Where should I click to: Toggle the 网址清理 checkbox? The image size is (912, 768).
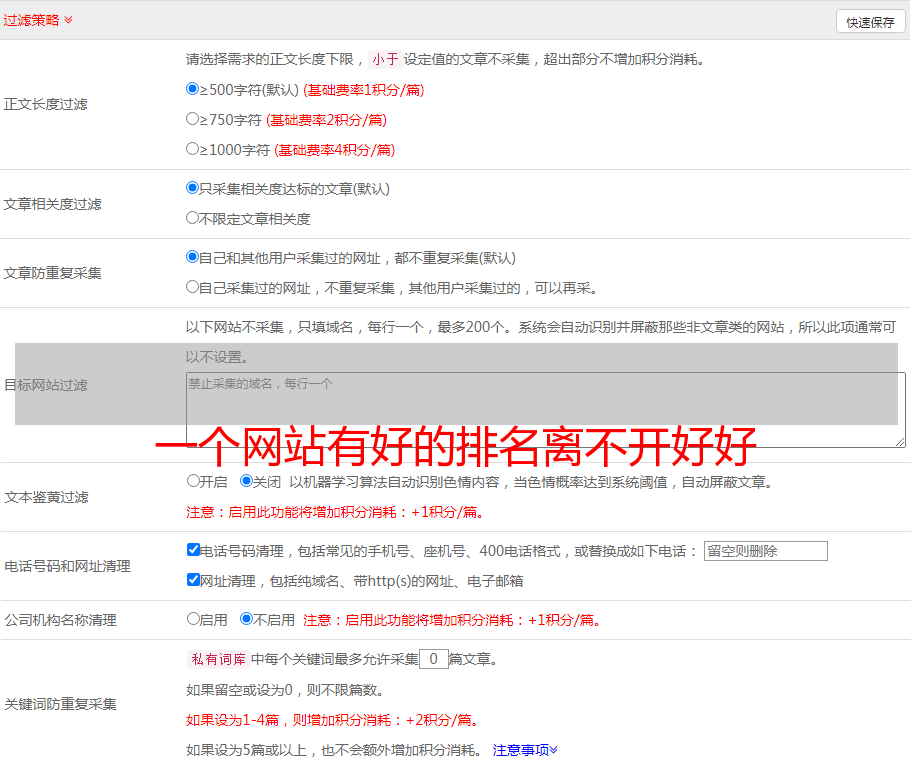click(x=194, y=580)
